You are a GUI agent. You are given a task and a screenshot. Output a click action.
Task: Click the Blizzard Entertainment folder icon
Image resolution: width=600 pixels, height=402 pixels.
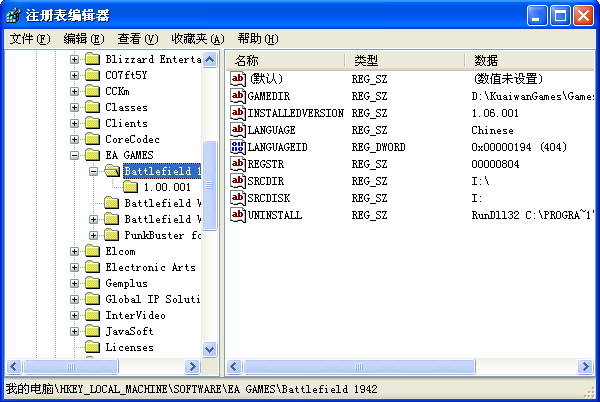click(92, 59)
